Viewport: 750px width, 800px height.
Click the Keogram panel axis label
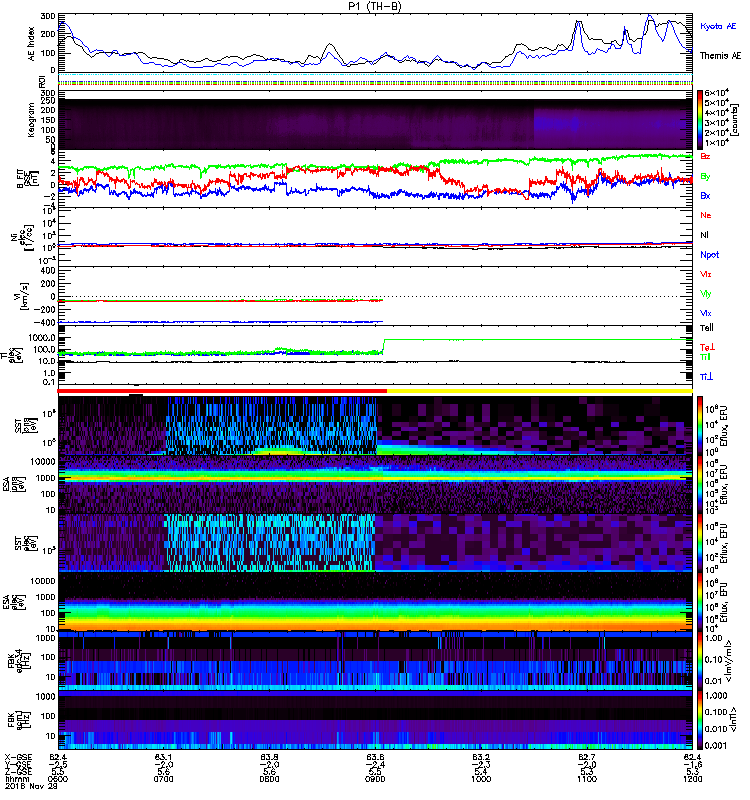coord(32,120)
